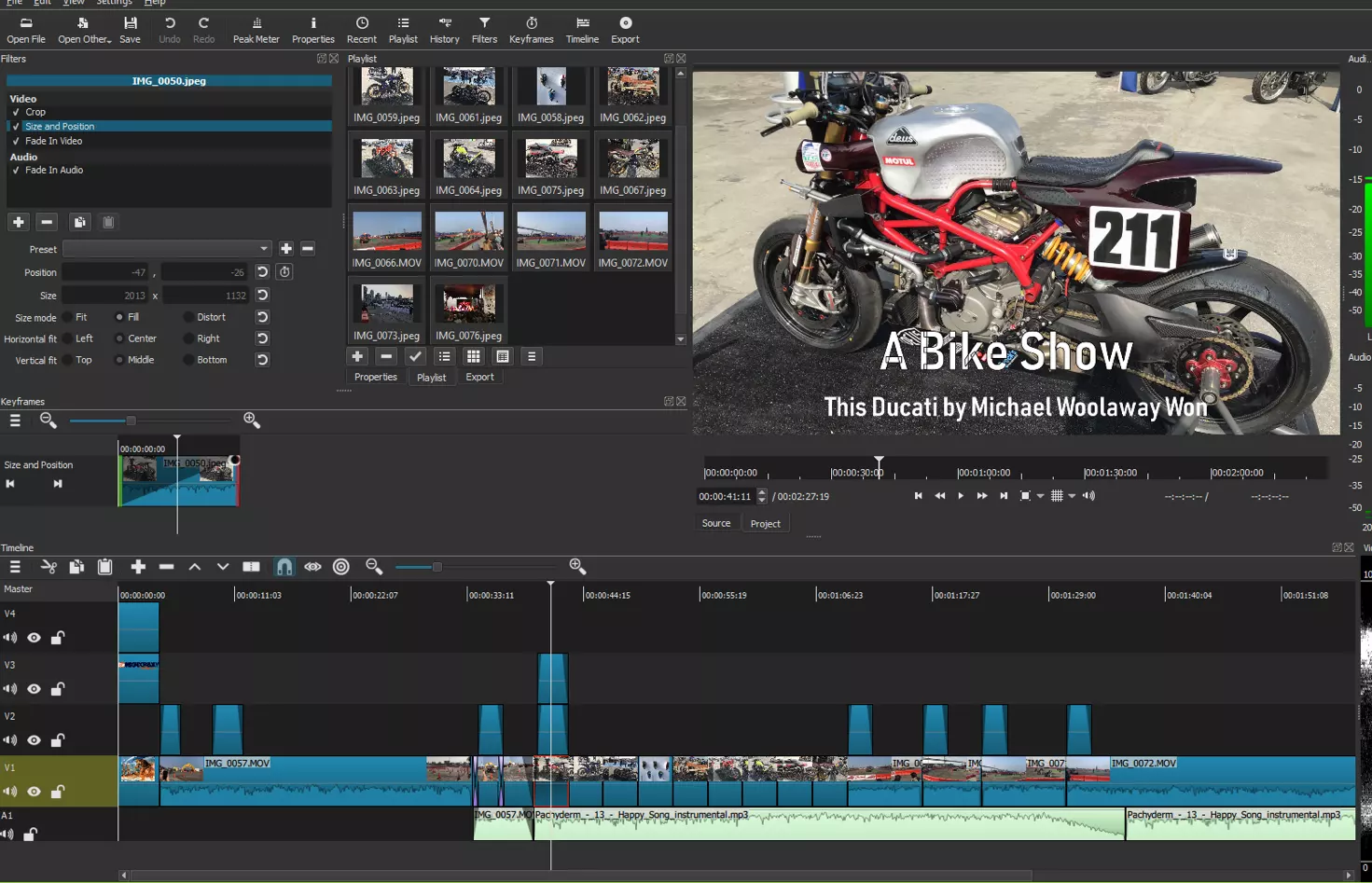Reset the Position value
This screenshot has width=1372, height=883.
tap(262, 272)
